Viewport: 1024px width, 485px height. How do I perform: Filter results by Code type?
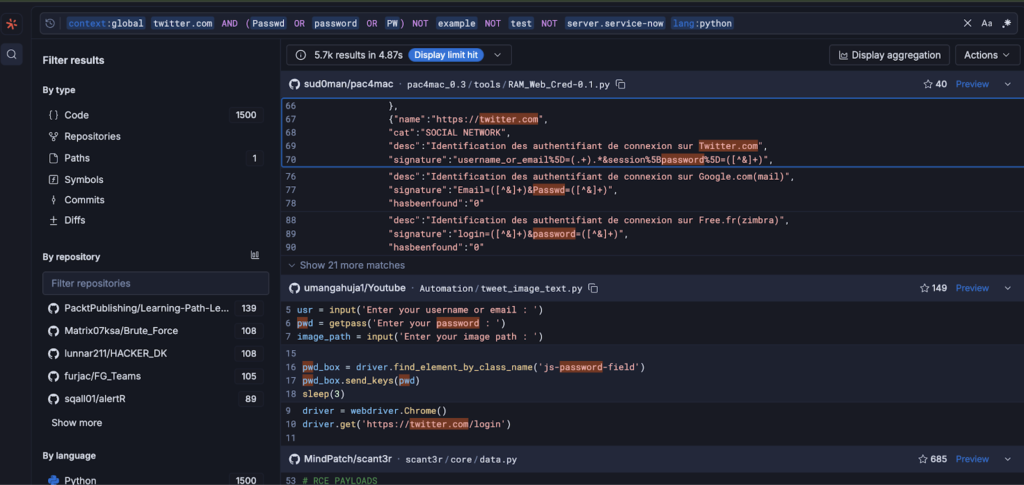[x=153, y=116]
